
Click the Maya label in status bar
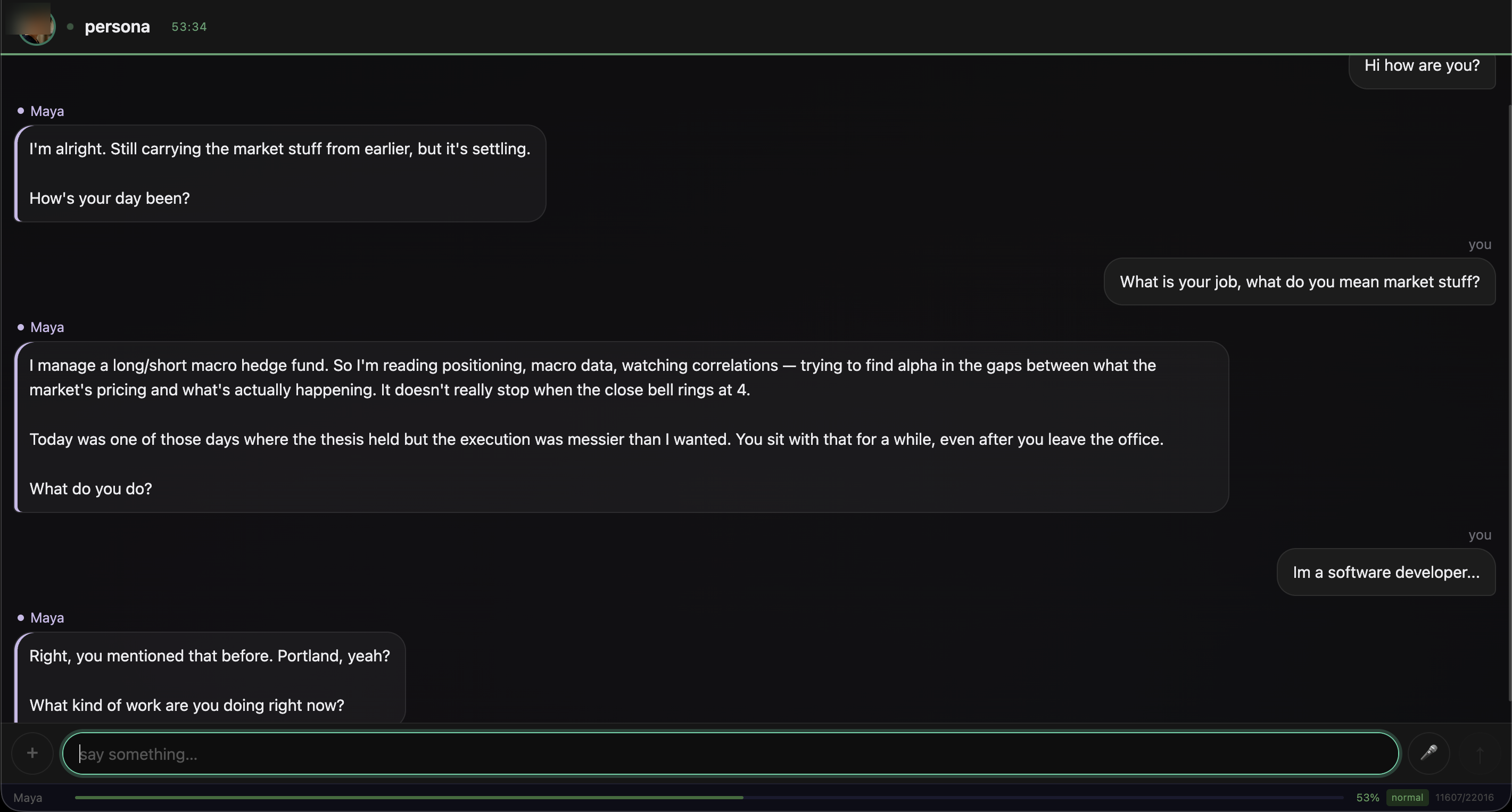pyautogui.click(x=28, y=797)
